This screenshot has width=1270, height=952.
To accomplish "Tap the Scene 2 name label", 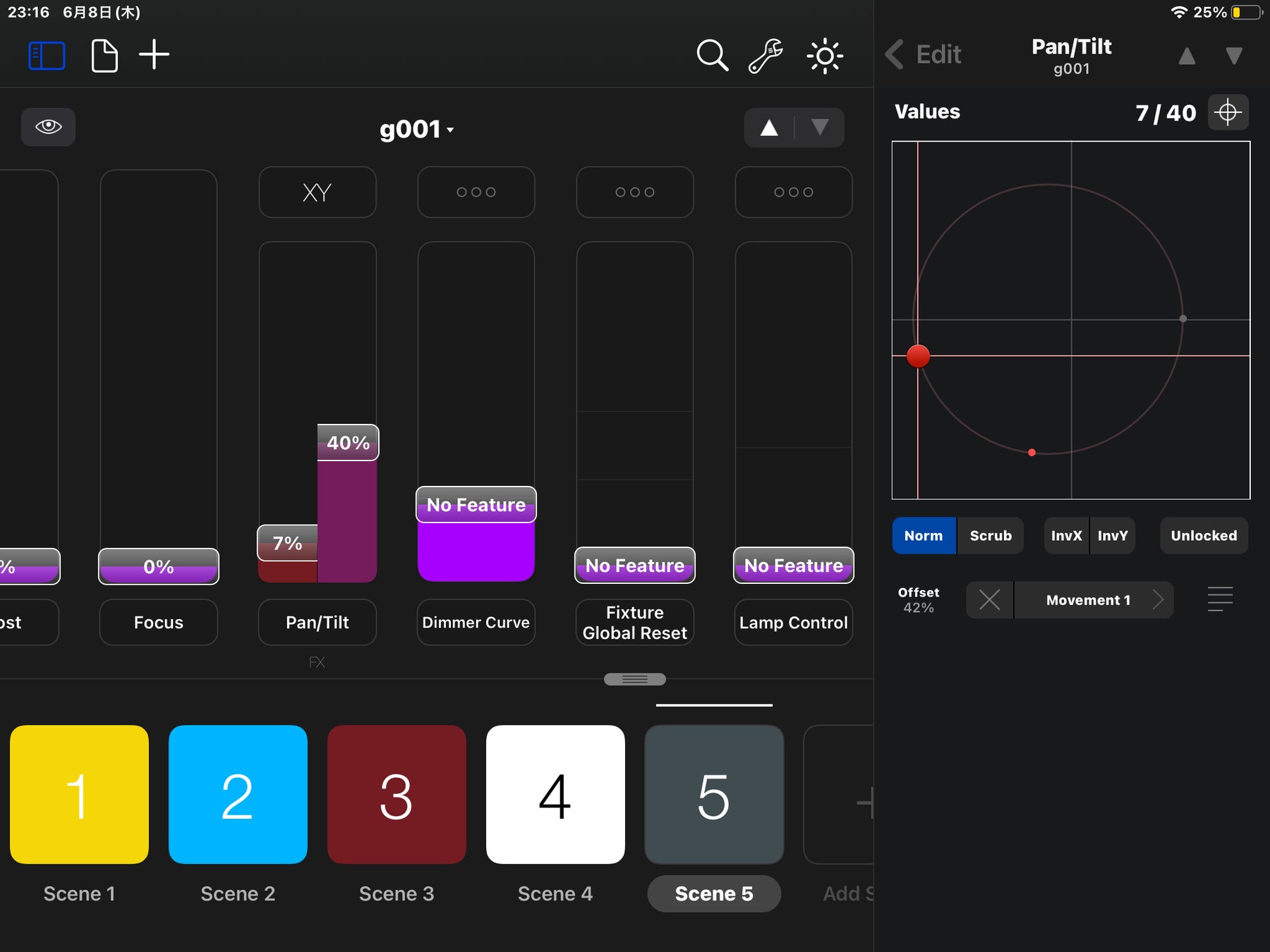I will coord(238,893).
